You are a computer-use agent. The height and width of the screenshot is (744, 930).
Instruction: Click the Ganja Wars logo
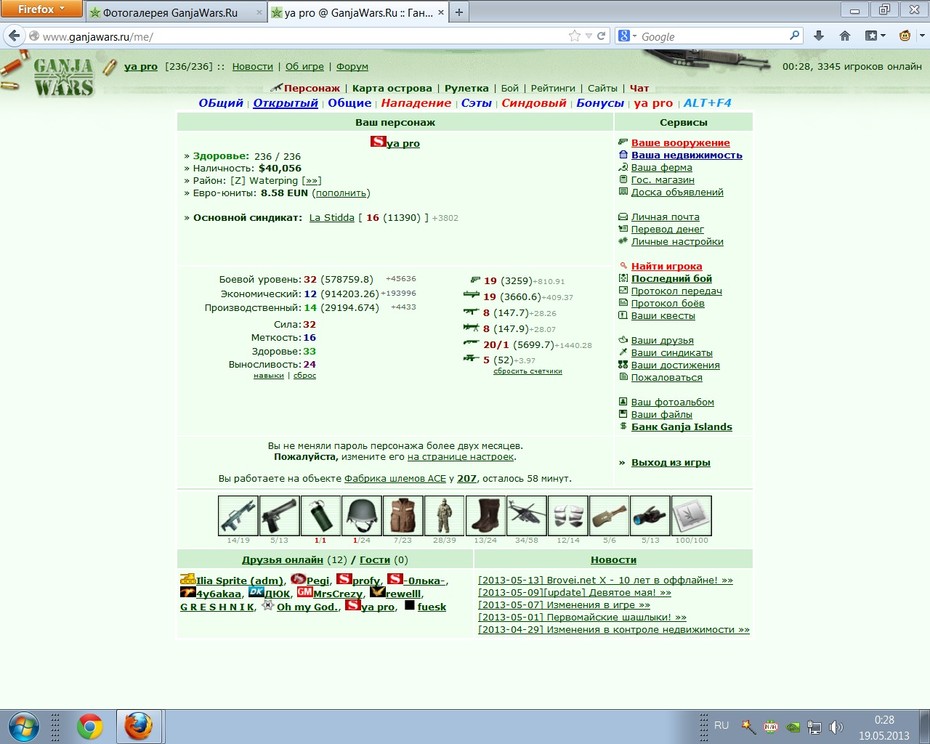(x=63, y=77)
